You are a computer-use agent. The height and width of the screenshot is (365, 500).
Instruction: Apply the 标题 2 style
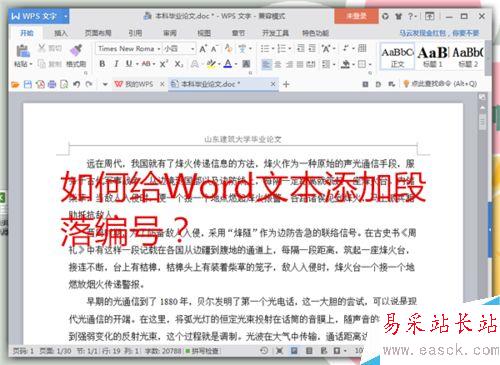click(468, 57)
